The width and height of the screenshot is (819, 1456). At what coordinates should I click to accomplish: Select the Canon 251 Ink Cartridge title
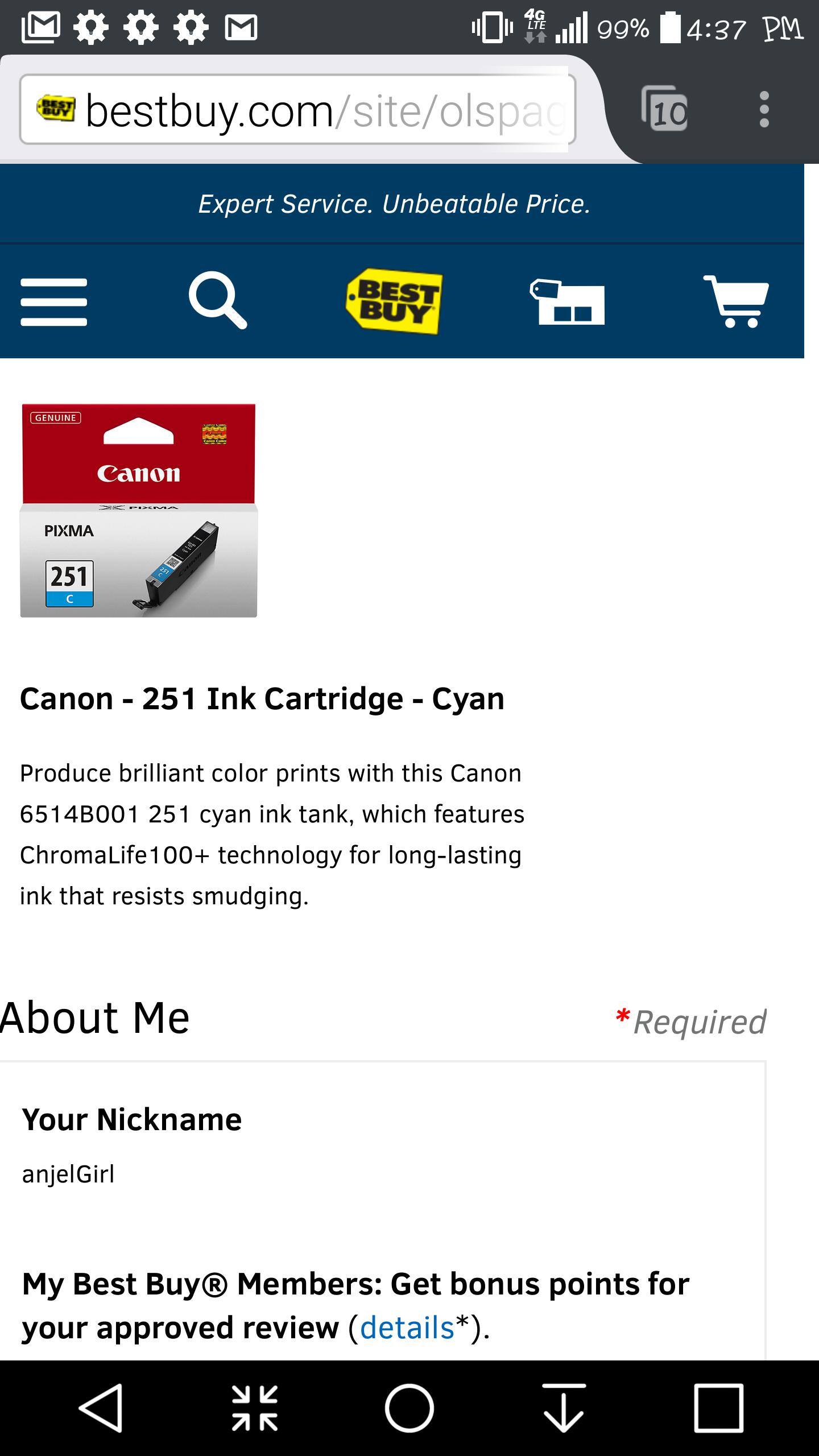(262, 698)
